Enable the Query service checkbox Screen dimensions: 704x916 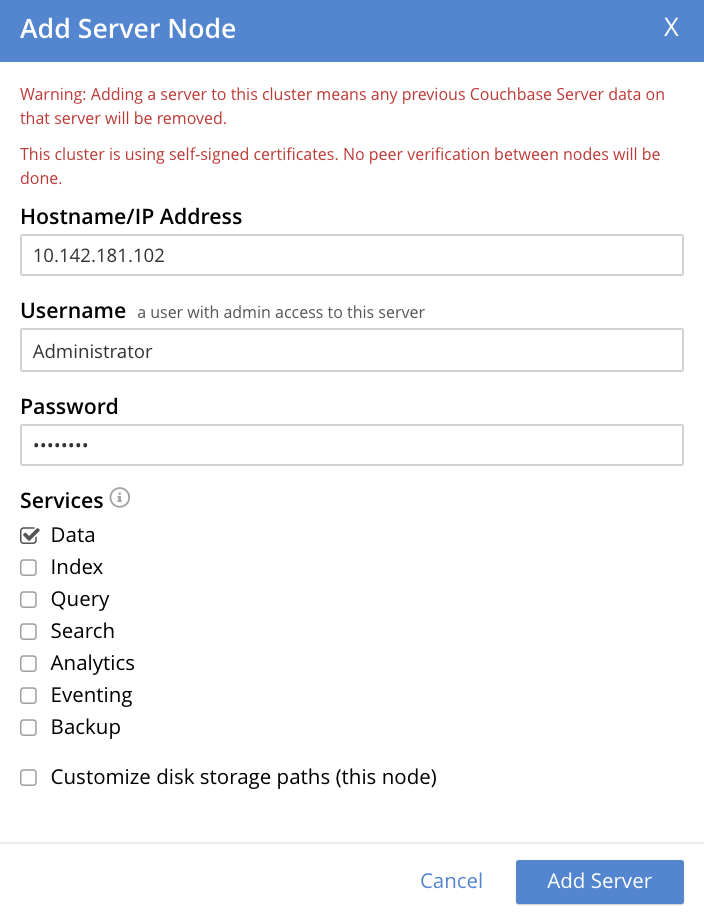click(28, 599)
